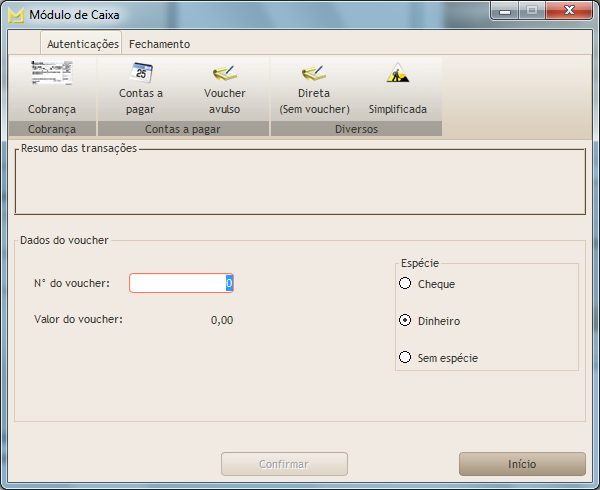Pick the Sem espécie radio button
The image size is (600, 490).
405,357
